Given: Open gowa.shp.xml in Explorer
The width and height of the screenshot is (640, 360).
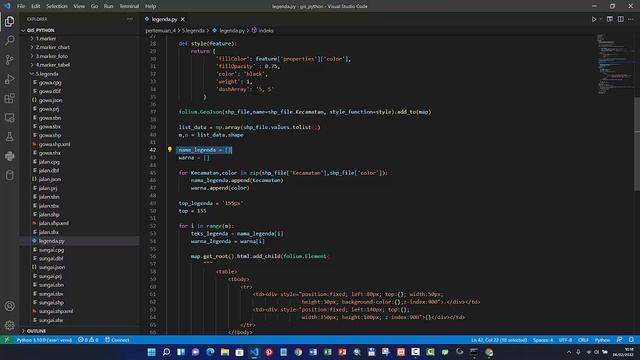Looking at the screenshot, I should (54, 144).
